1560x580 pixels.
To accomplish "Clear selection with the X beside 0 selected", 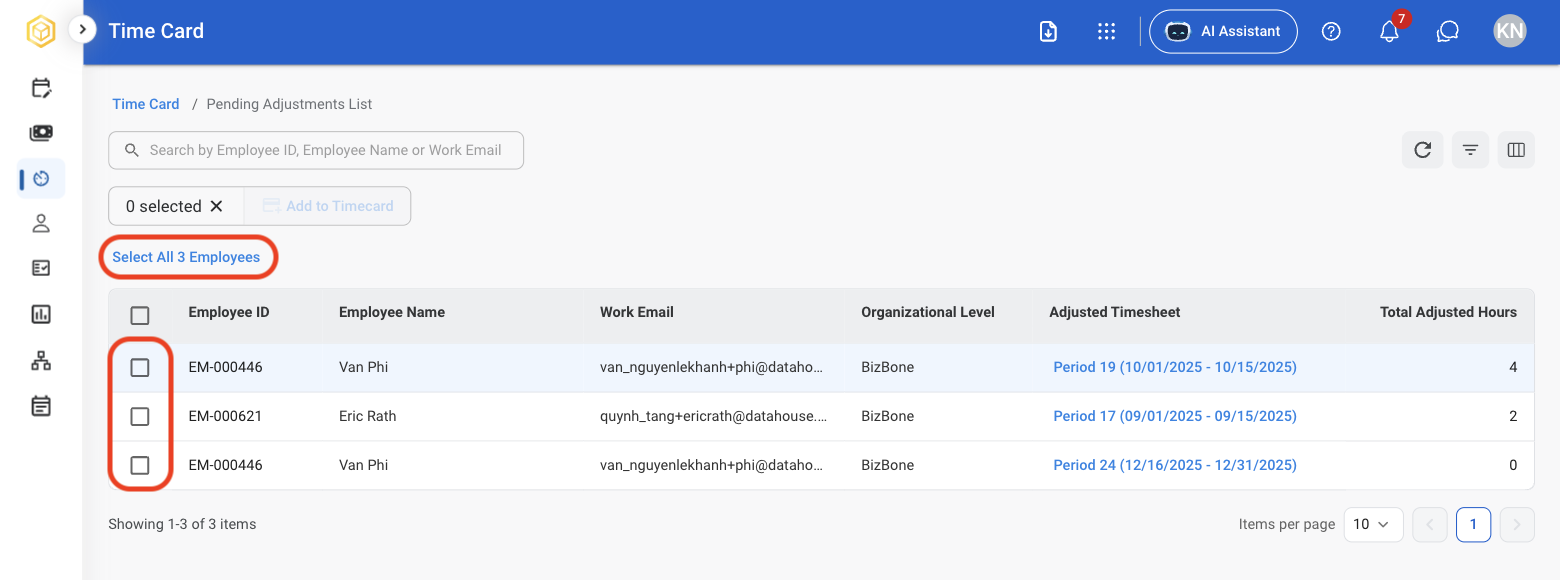I will [216, 206].
